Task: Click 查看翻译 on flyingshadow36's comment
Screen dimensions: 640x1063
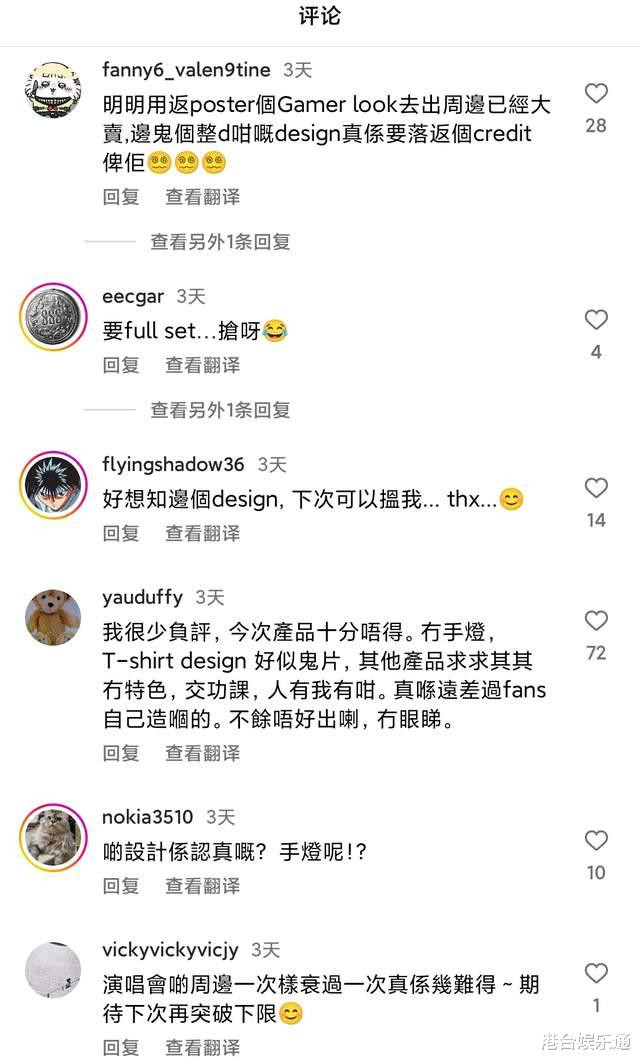Action: [203, 534]
